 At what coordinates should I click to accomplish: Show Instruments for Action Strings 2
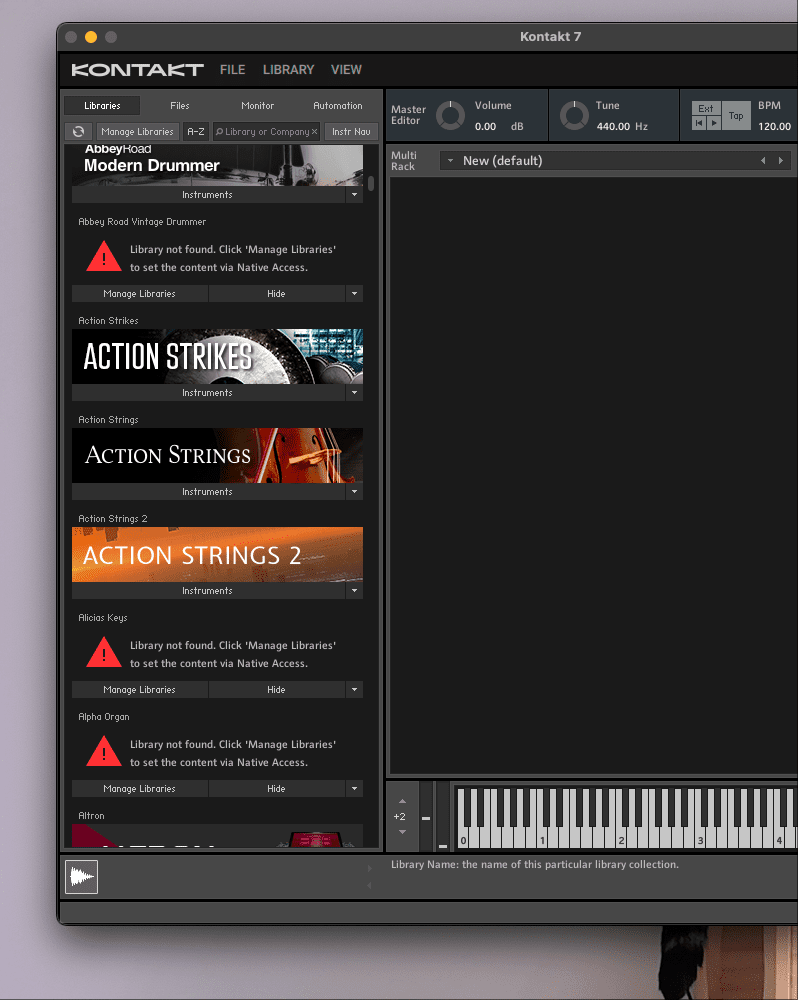[x=208, y=591]
